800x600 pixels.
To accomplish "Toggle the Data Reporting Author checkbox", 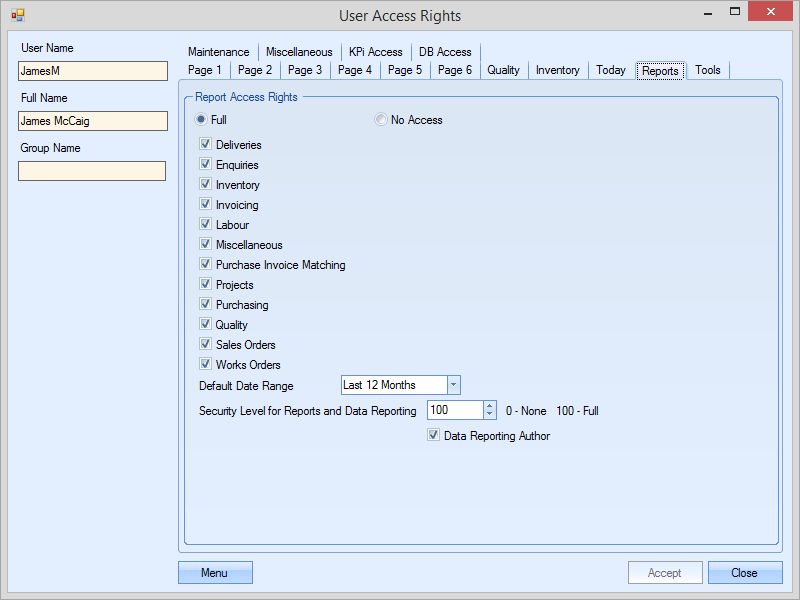I will (434, 436).
